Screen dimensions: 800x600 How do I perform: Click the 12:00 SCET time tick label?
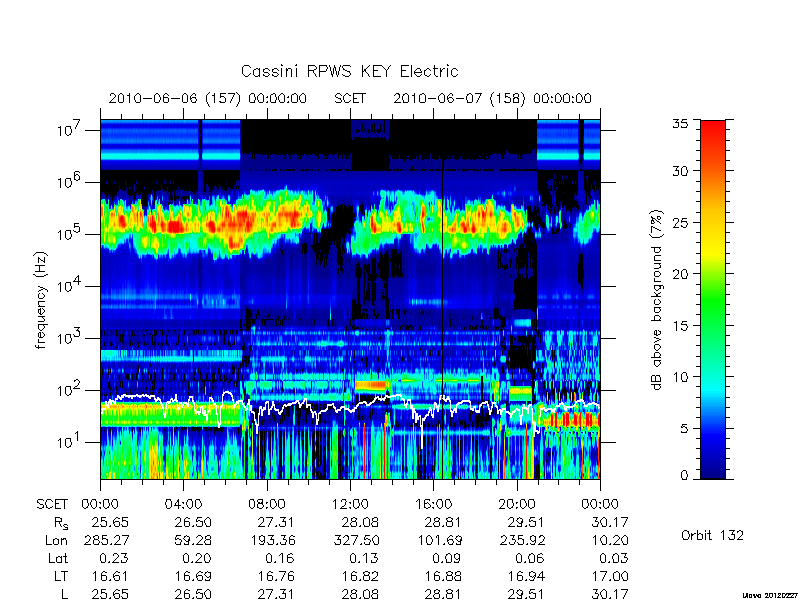350,504
